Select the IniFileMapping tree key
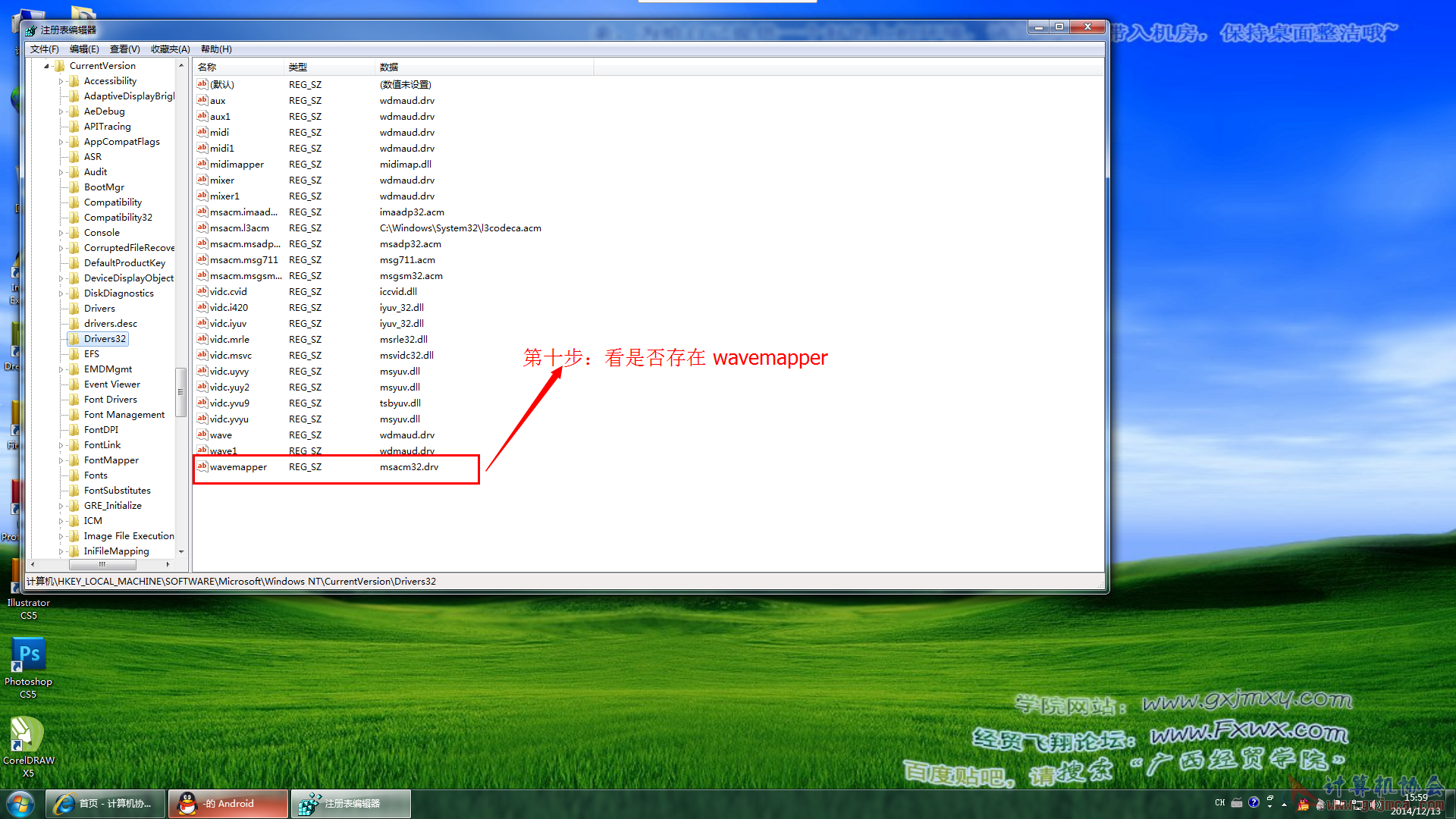The height and width of the screenshot is (819, 1456). tap(116, 551)
